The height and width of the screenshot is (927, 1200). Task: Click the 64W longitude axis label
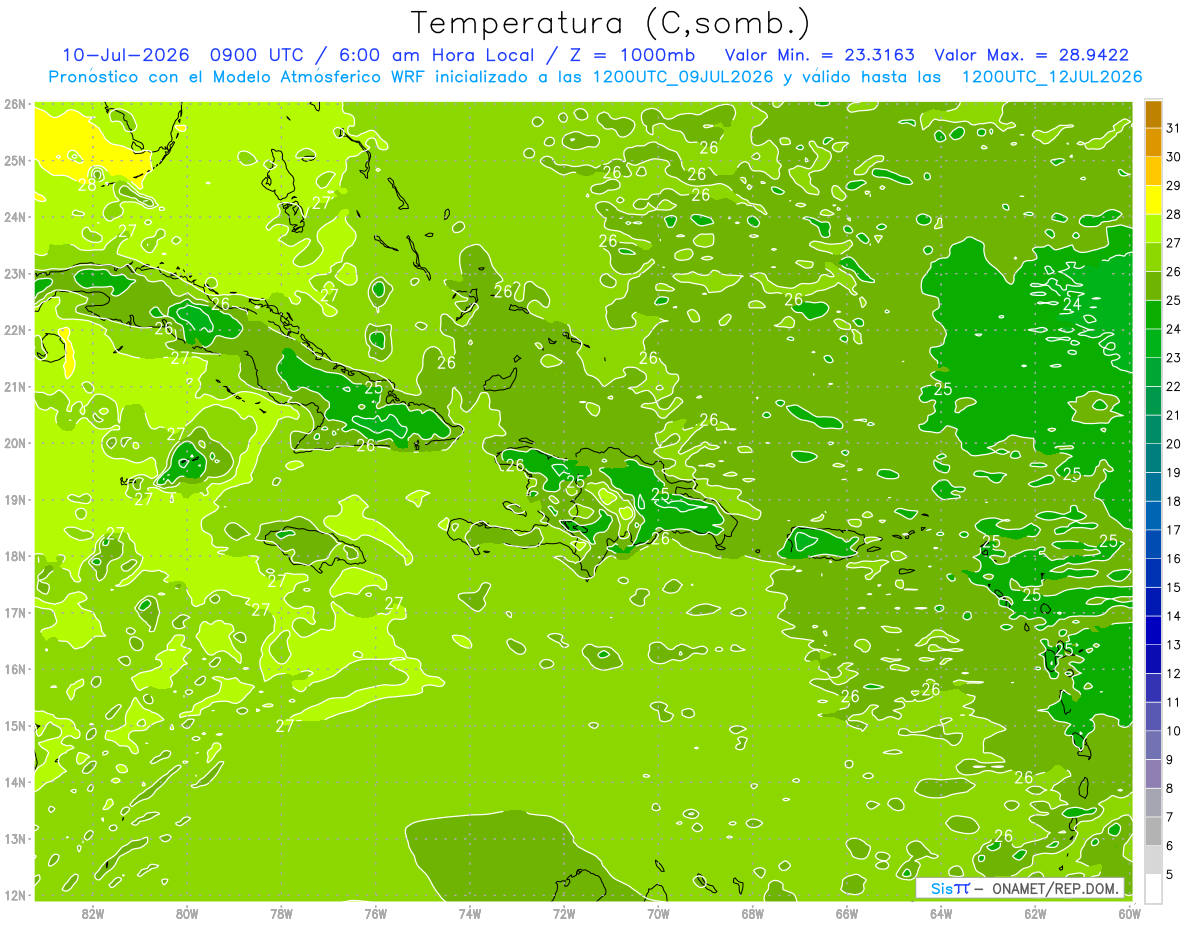tap(941, 913)
